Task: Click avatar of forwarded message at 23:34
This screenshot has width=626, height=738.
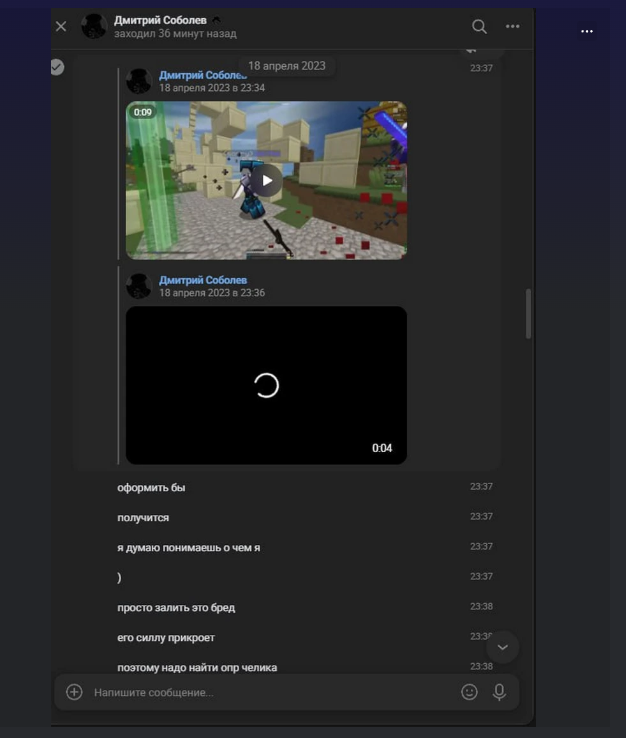Action: coord(139,81)
